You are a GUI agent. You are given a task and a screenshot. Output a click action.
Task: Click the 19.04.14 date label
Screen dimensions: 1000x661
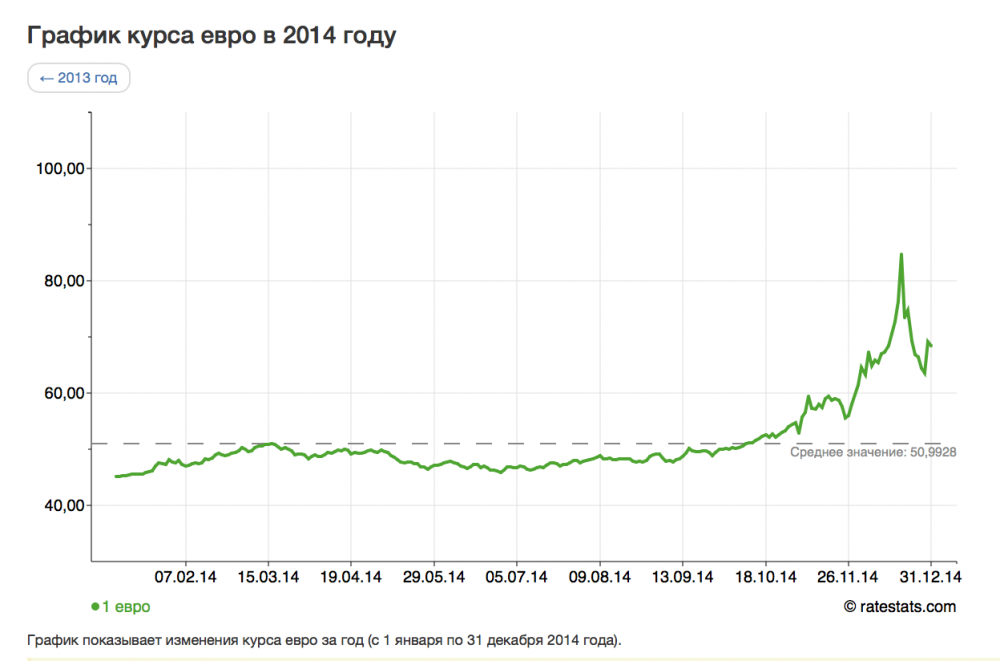(351, 577)
